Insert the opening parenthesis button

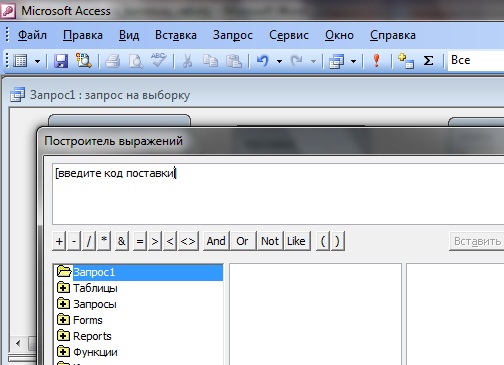coord(323,241)
